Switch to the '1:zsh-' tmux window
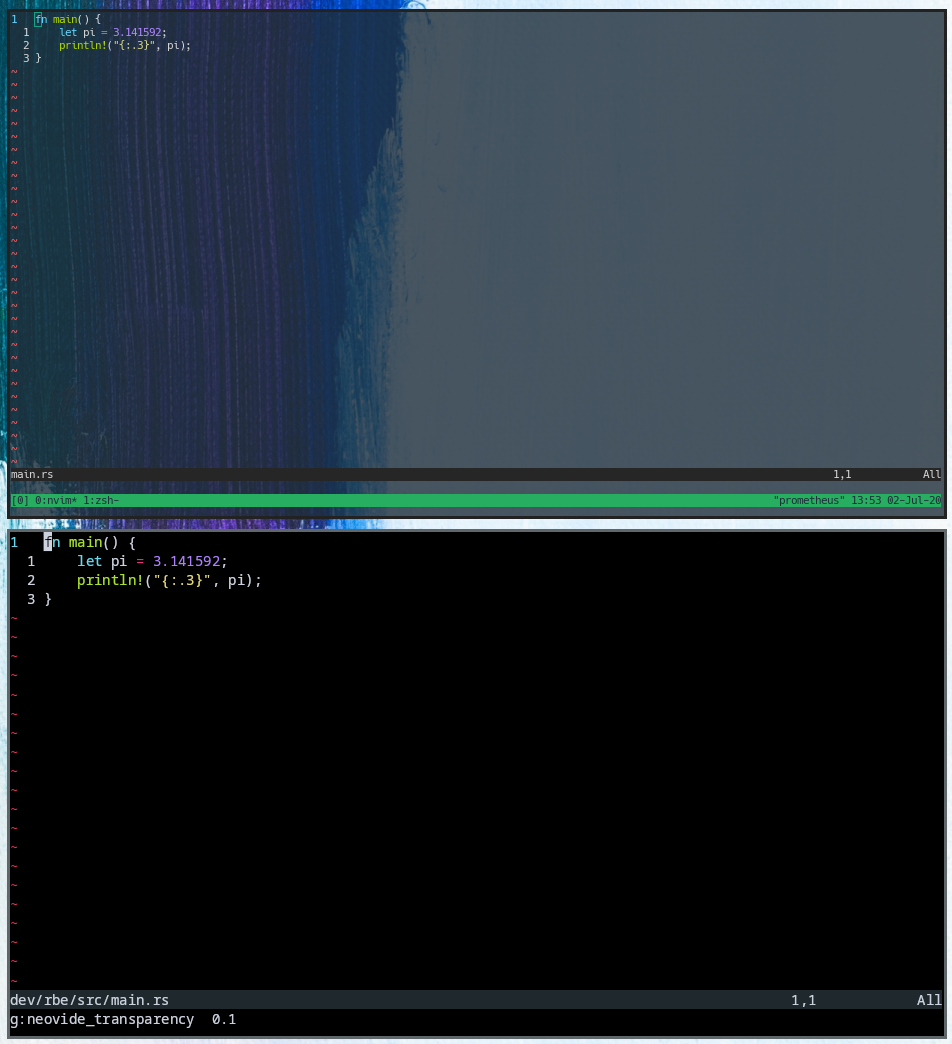The height and width of the screenshot is (1044, 952). coord(101,500)
